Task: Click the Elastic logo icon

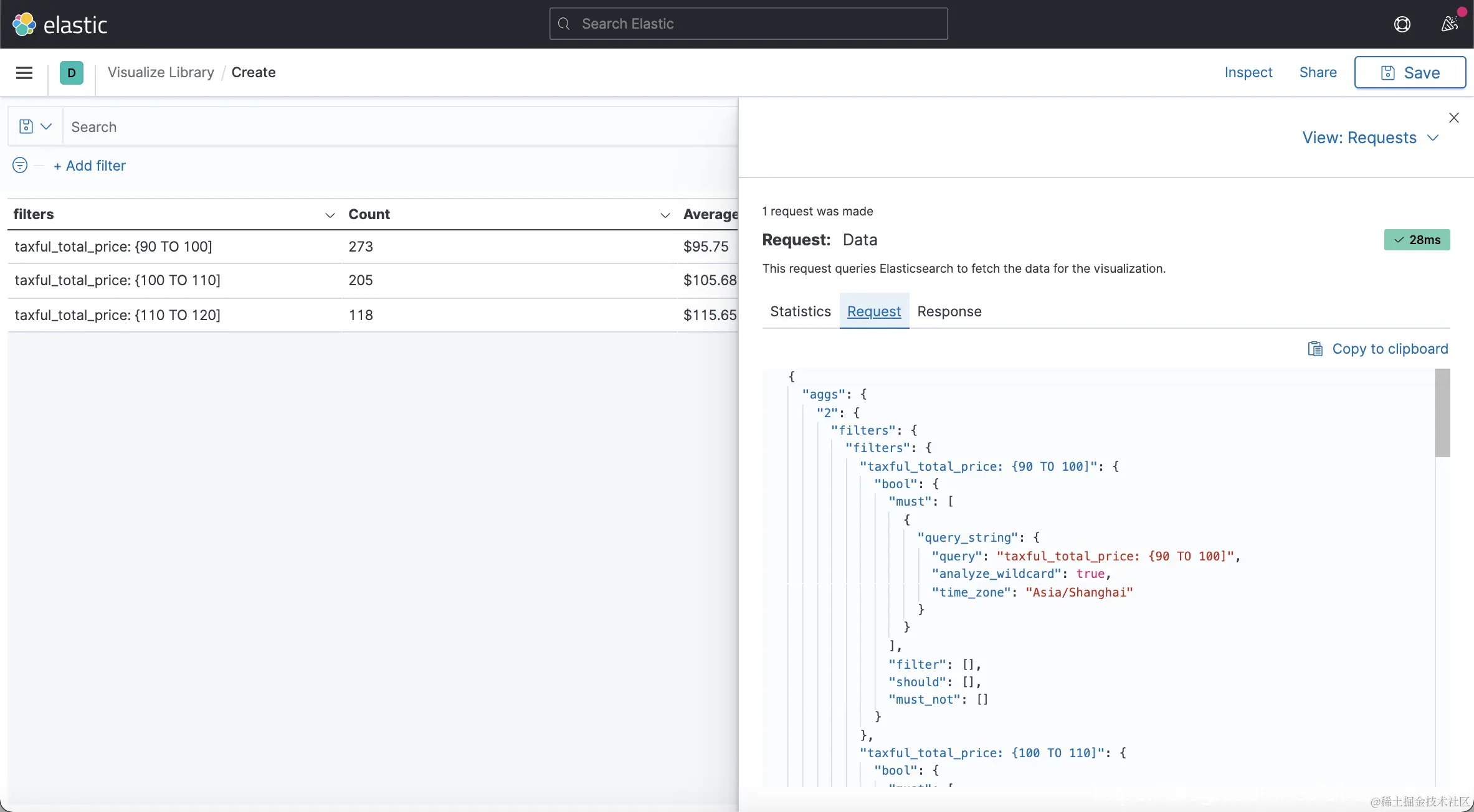Action: pyautogui.click(x=24, y=24)
